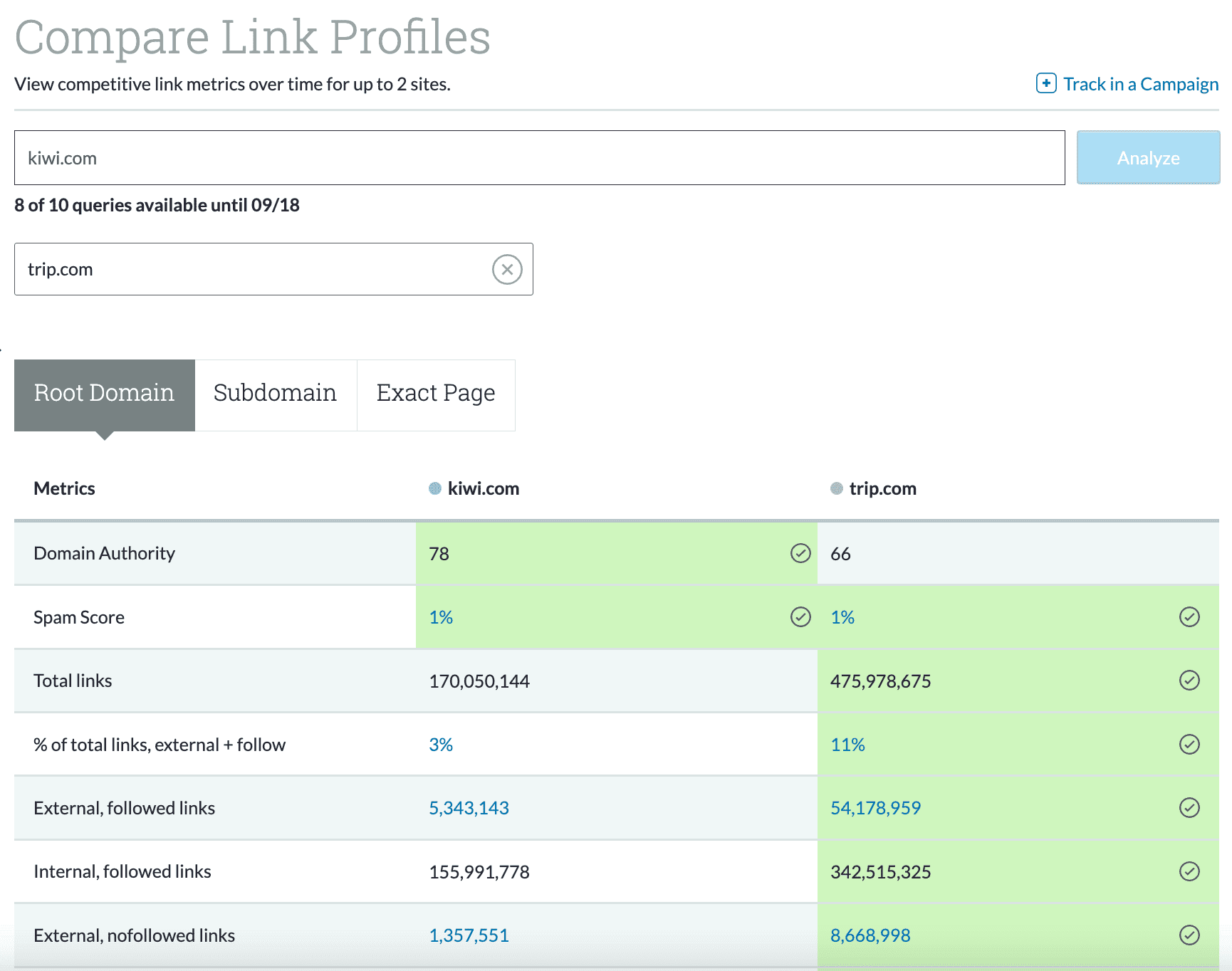Open Track in a Campaign

pyautogui.click(x=1139, y=83)
